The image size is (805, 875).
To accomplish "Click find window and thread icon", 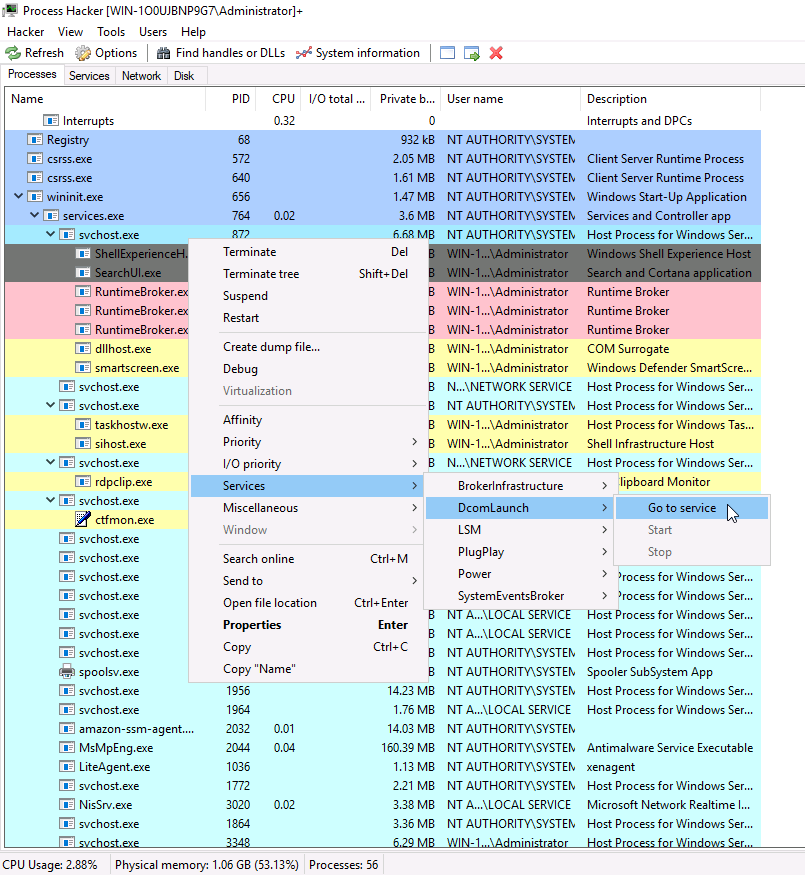I will tap(472, 53).
